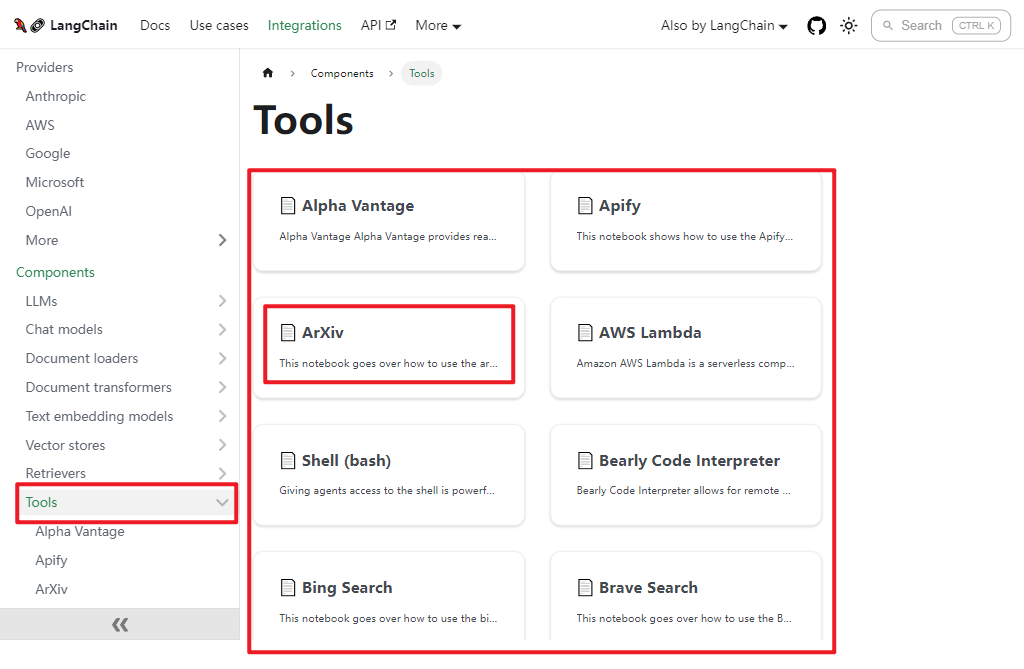1024x669 pixels.
Task: Expand the LLMs sidebar category
Action: click(x=222, y=301)
